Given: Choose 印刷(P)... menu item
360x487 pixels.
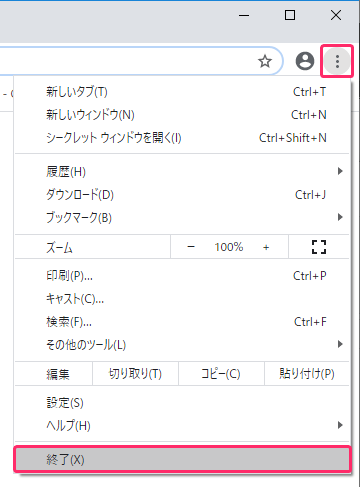Looking at the screenshot, I should pyautogui.click(x=182, y=276).
